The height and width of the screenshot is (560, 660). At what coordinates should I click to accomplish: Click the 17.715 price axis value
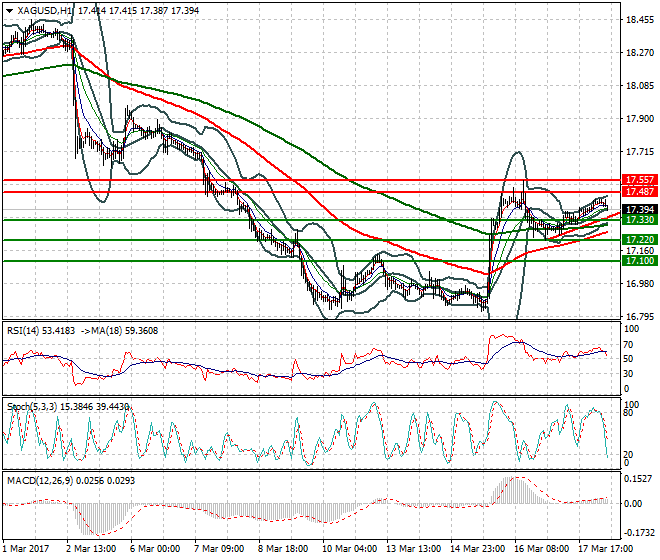(640, 152)
